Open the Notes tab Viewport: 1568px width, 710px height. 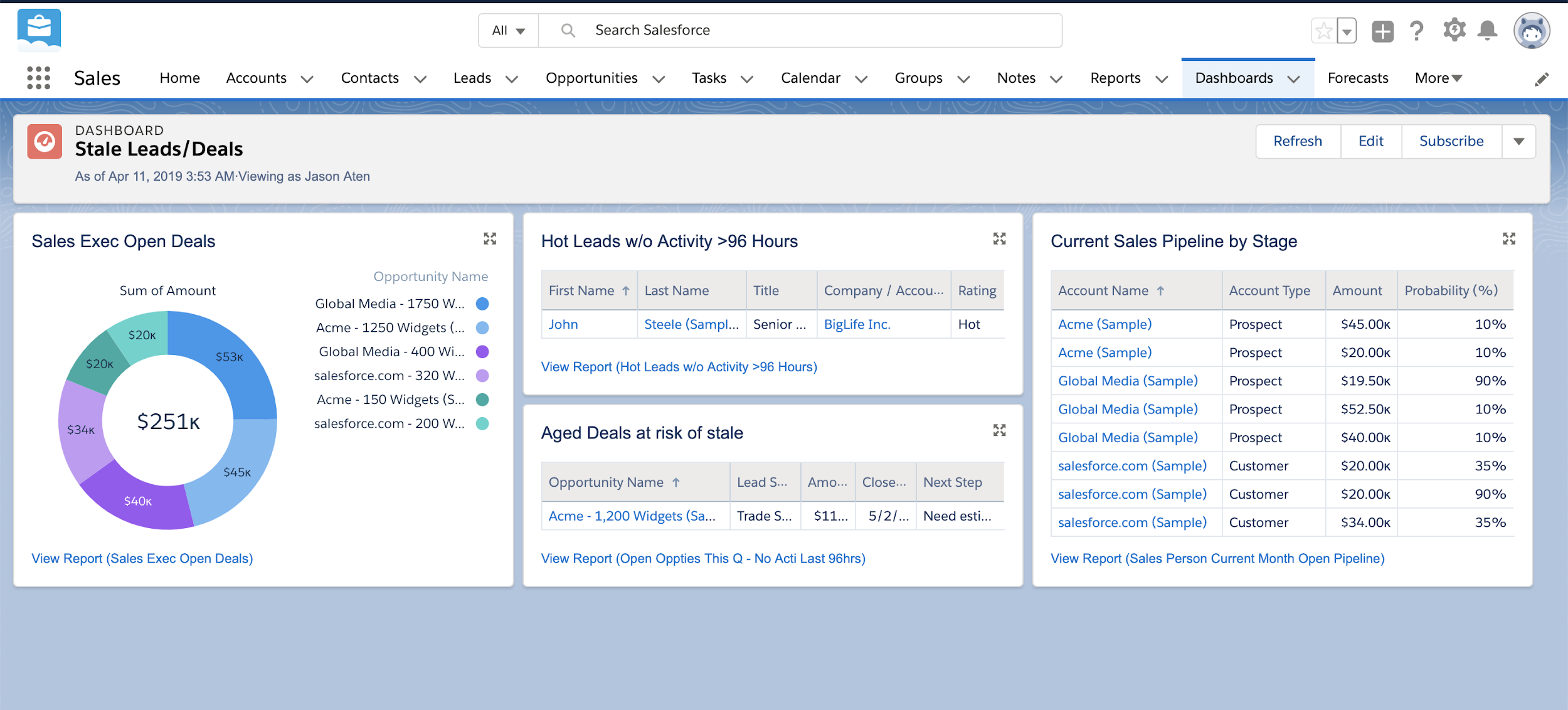(1016, 78)
